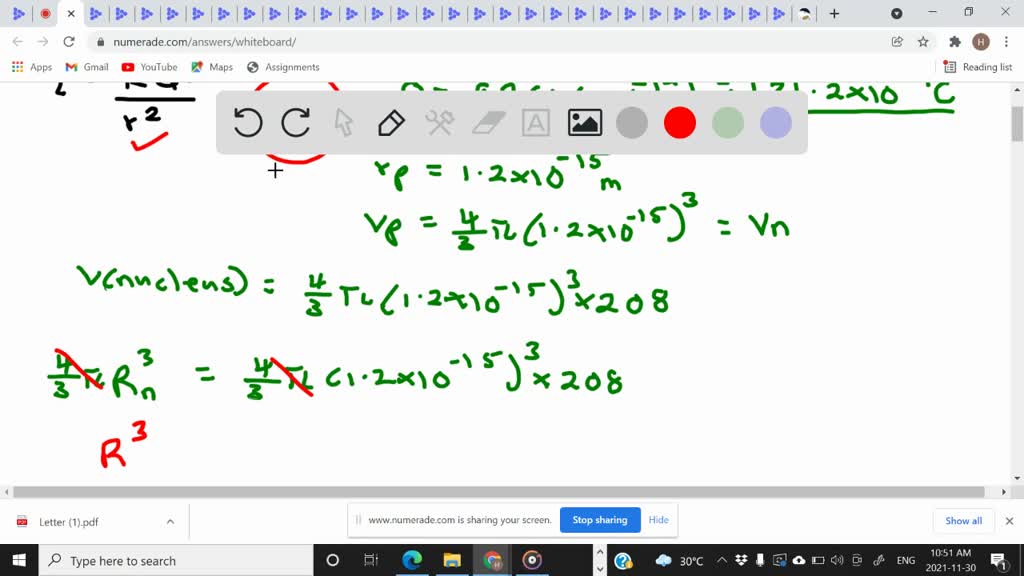Hide the screen sharing notification bar

coord(658,520)
